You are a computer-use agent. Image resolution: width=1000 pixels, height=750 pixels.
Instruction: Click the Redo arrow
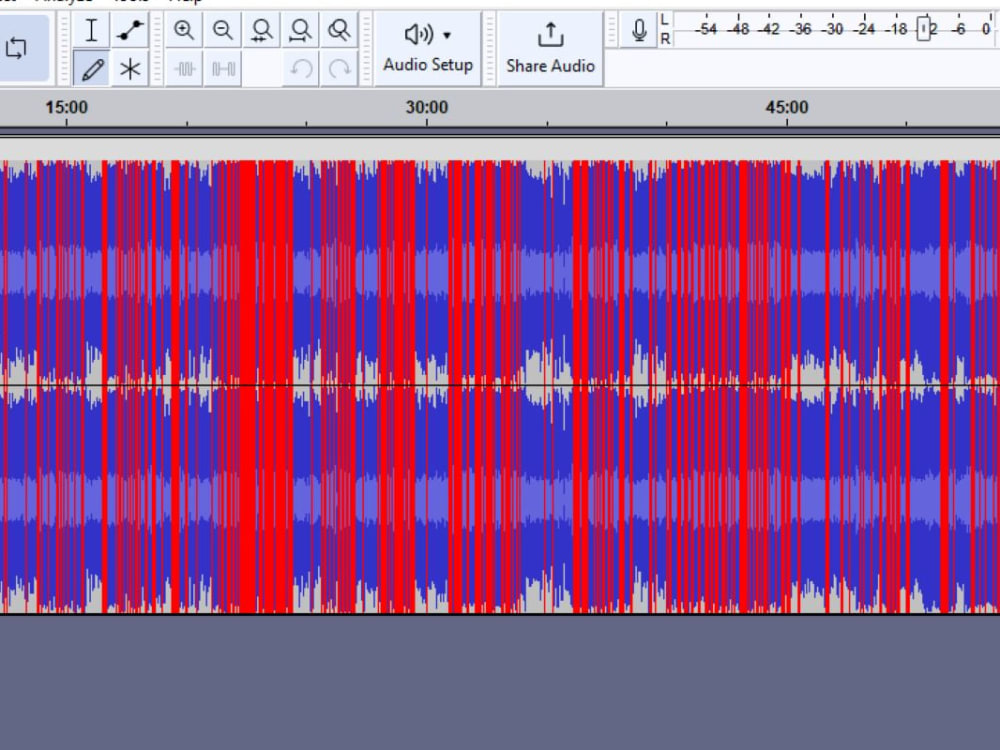tap(339, 68)
